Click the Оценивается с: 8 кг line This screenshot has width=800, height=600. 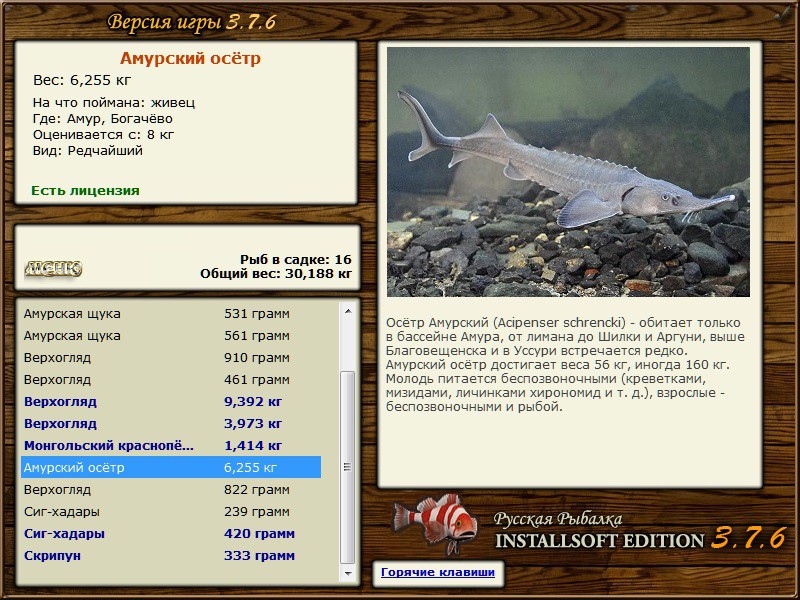104,135
